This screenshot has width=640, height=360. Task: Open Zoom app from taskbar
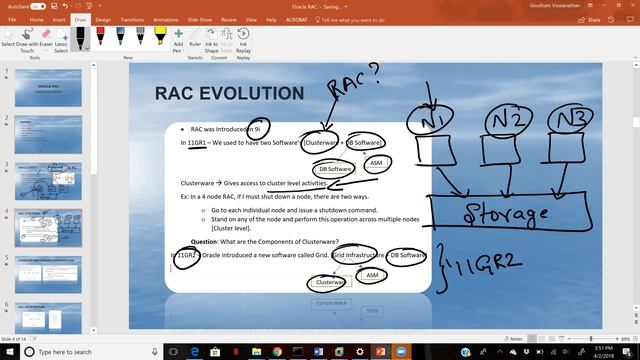click(x=401, y=351)
